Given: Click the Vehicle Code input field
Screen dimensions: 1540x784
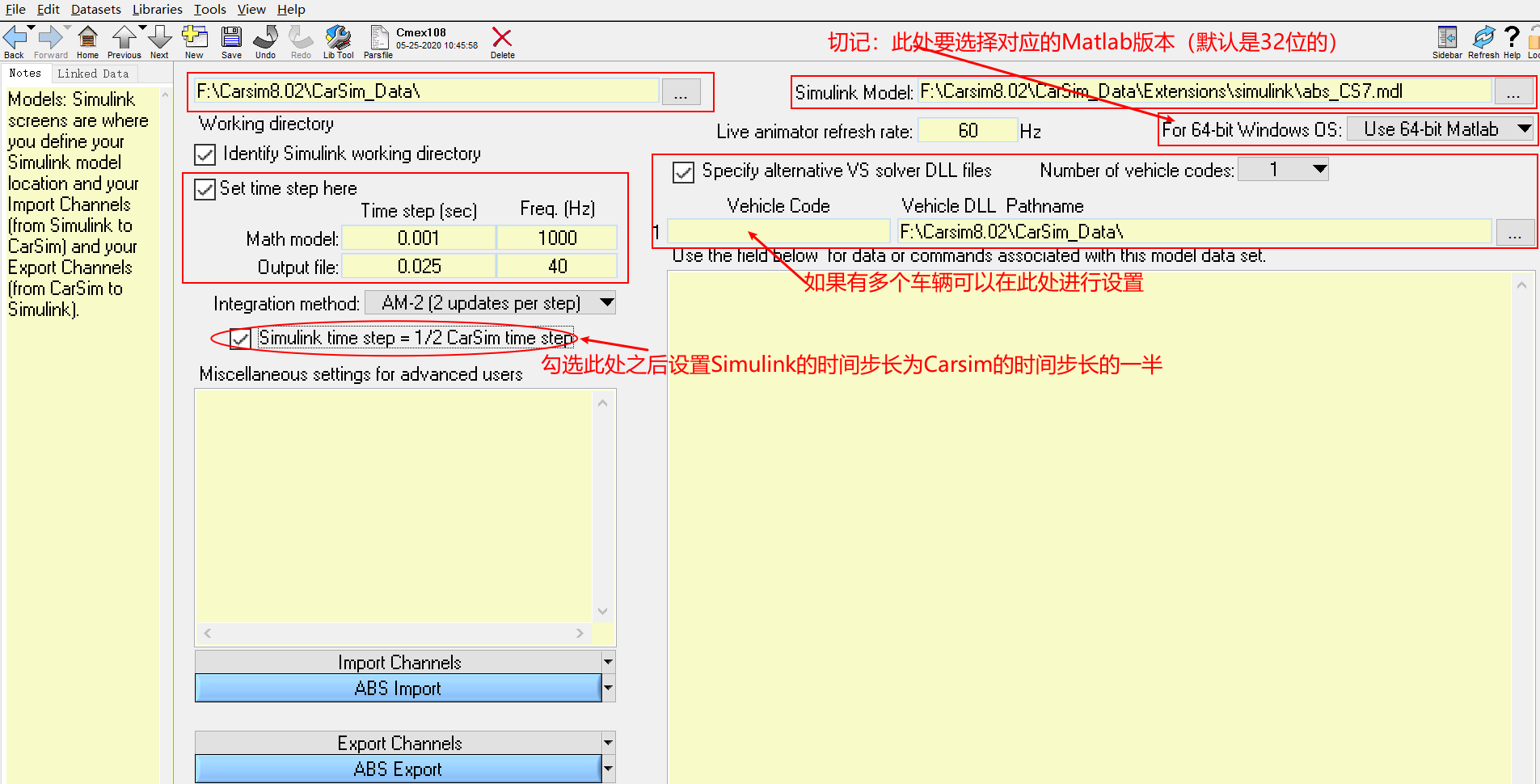Looking at the screenshot, I should tap(778, 232).
